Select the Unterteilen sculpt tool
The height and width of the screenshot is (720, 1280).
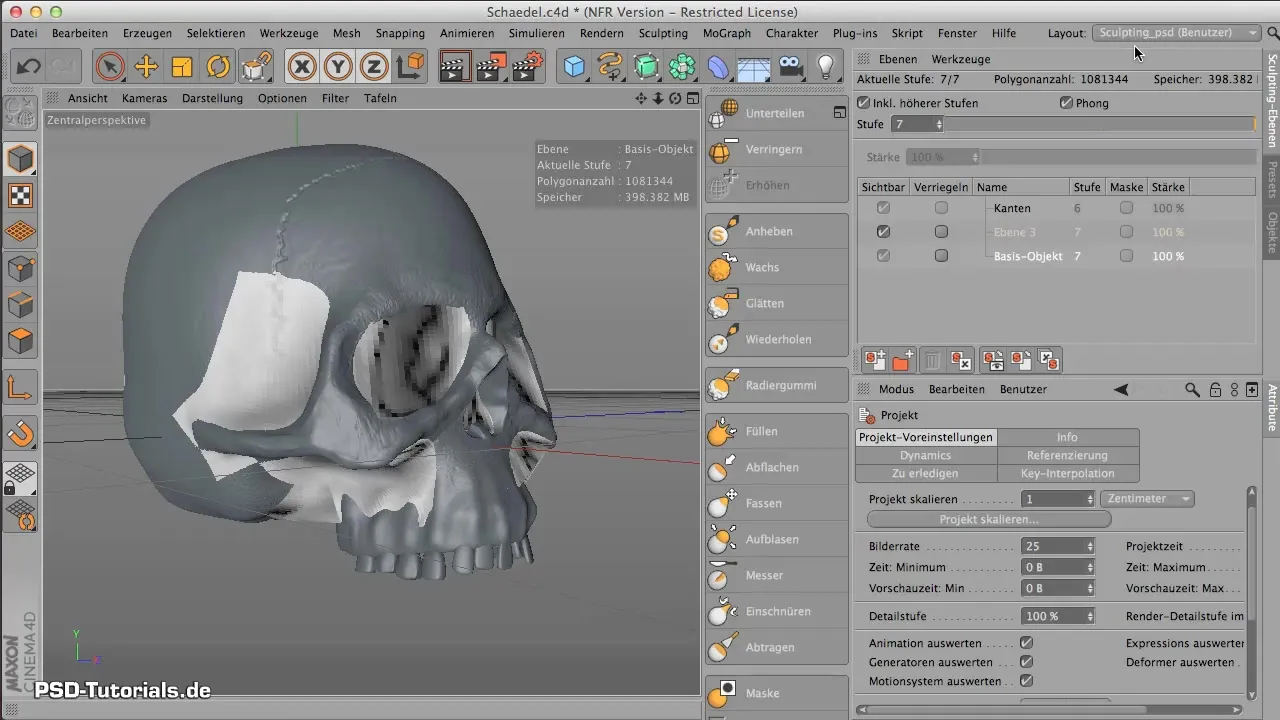(x=777, y=113)
